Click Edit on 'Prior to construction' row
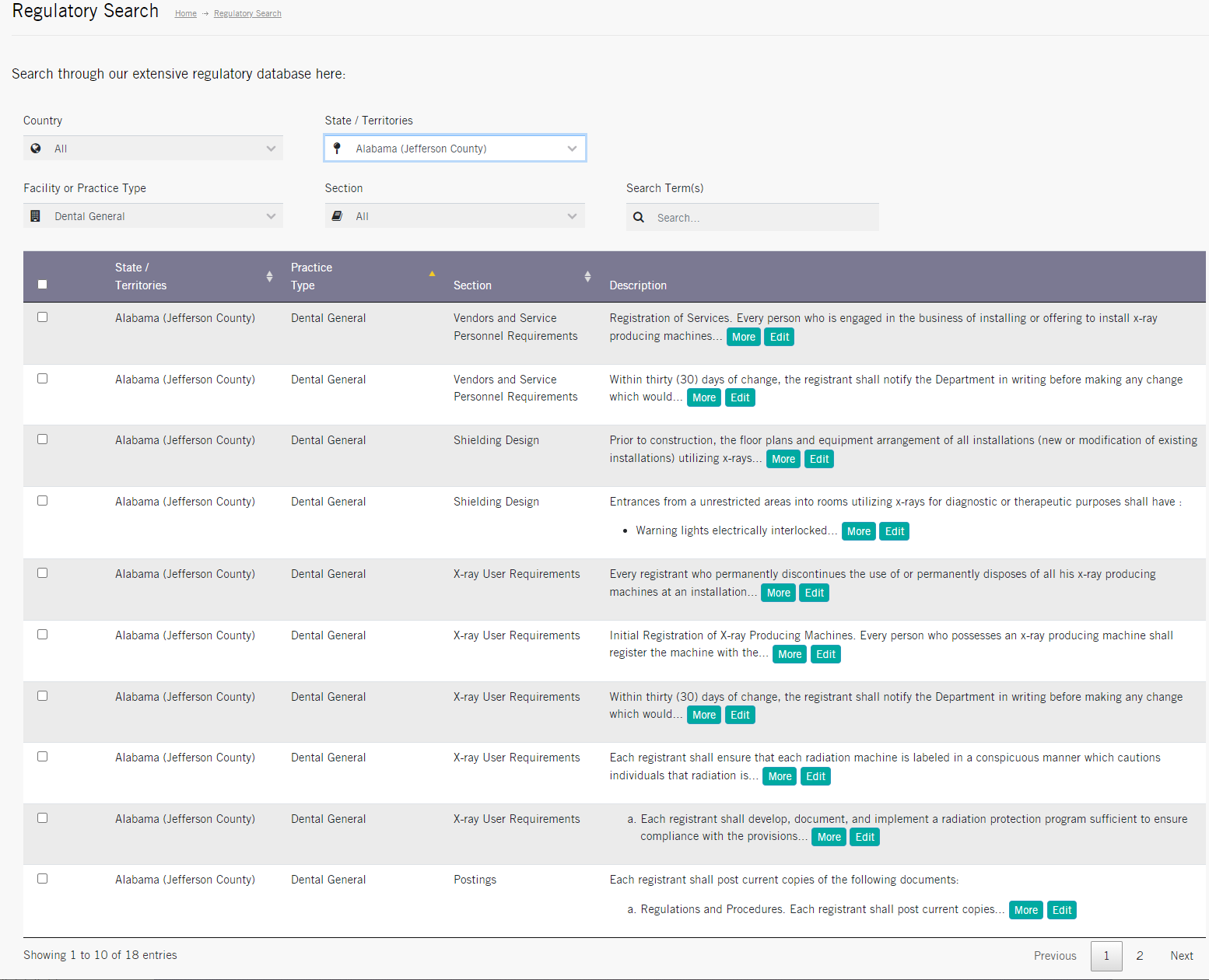The width and height of the screenshot is (1209, 980). click(x=819, y=459)
